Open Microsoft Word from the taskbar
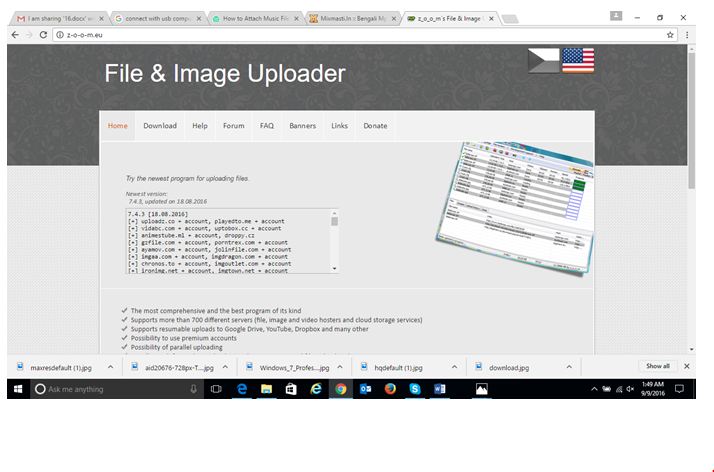714x472 pixels. coord(439,389)
